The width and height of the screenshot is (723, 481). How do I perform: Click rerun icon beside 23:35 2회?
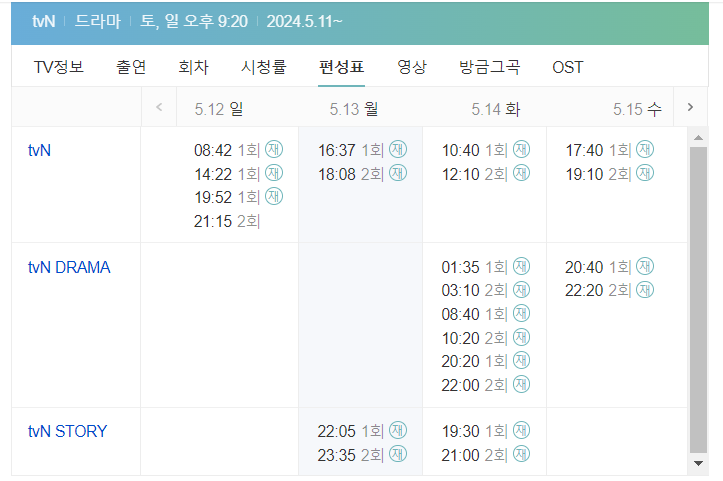pos(398,454)
